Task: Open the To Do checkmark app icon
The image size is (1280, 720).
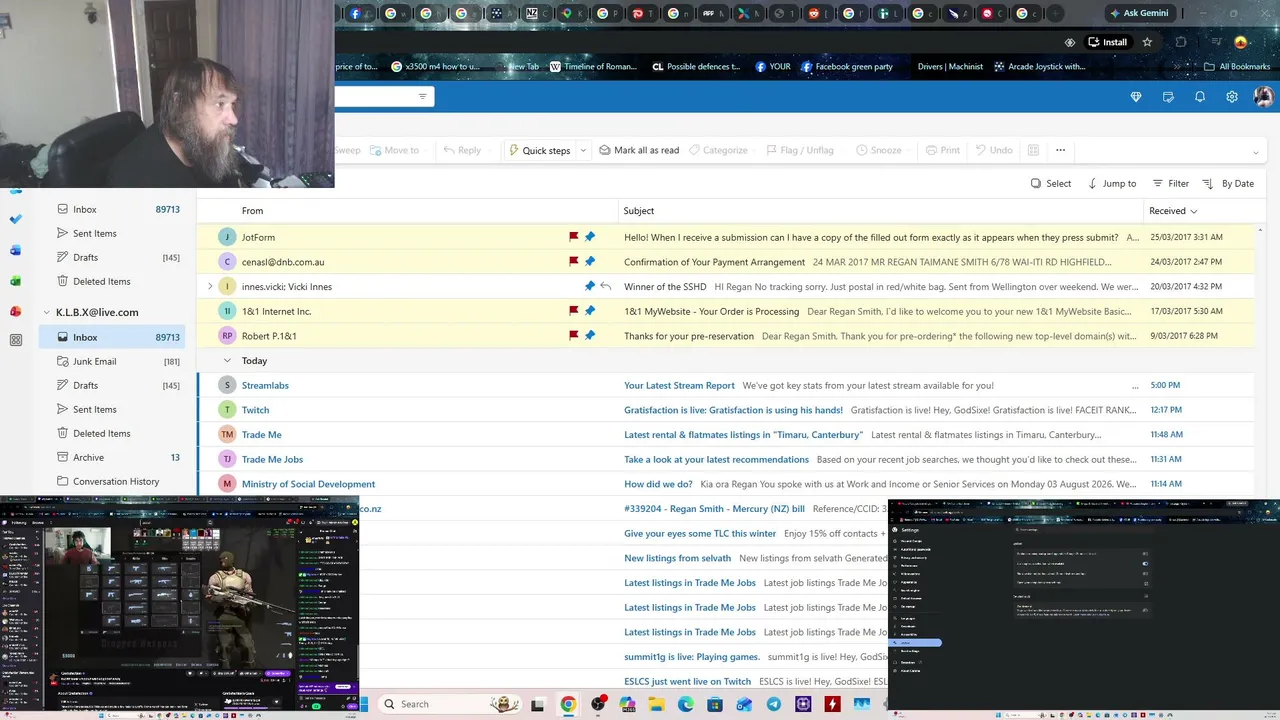Action: click(x=16, y=219)
